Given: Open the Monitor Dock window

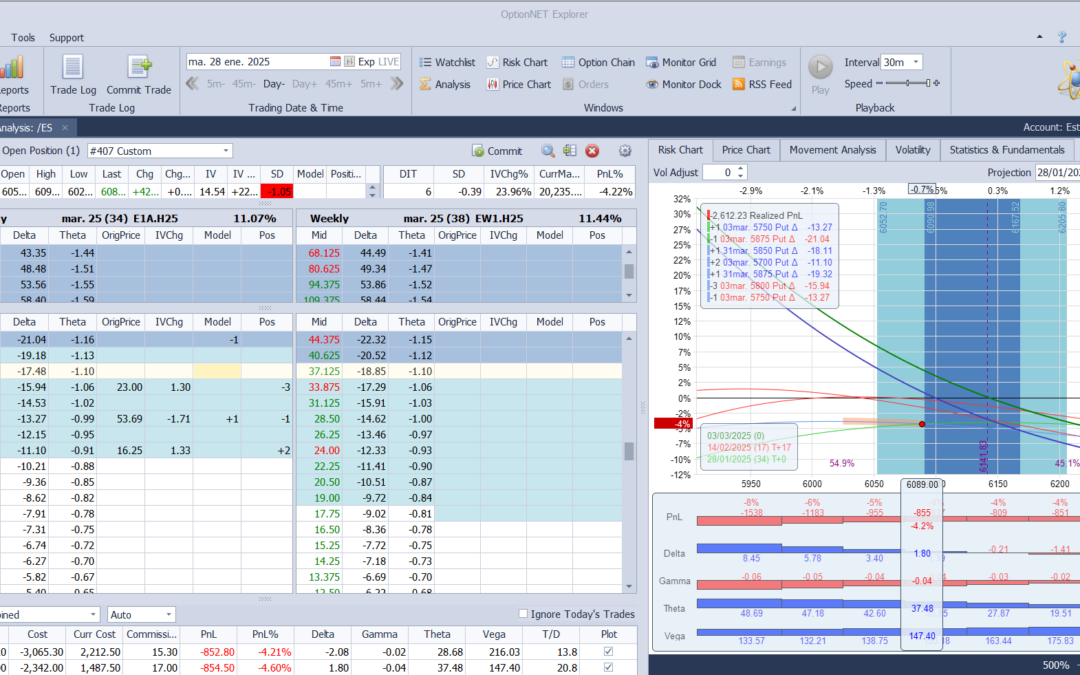Looking at the screenshot, I should coord(683,84).
